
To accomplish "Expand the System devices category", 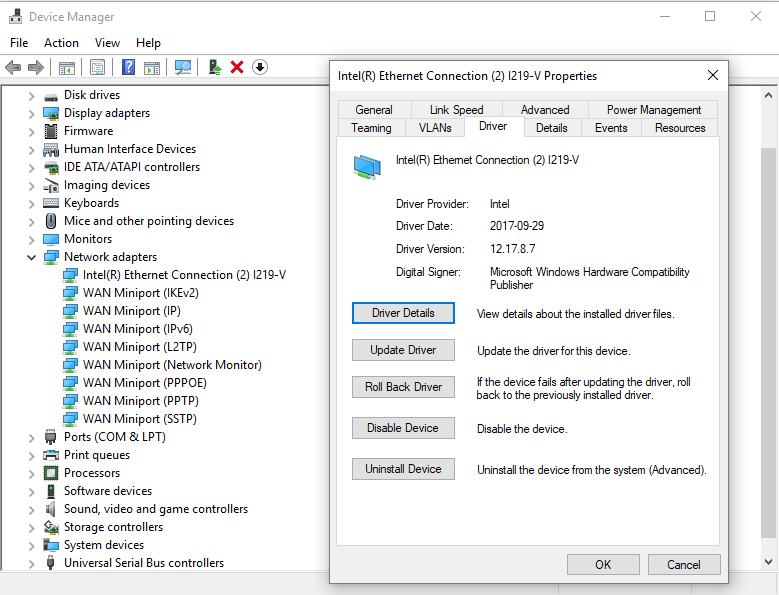I will point(31,546).
